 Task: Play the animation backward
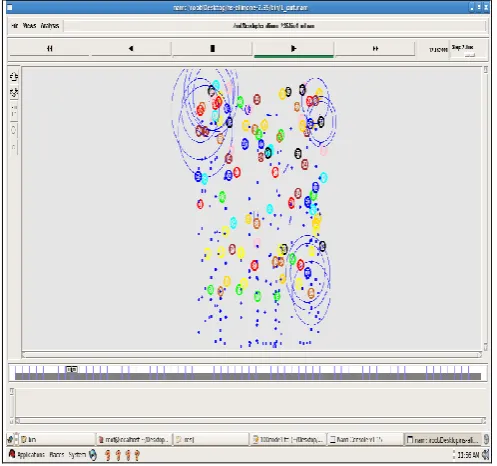click(x=131, y=49)
